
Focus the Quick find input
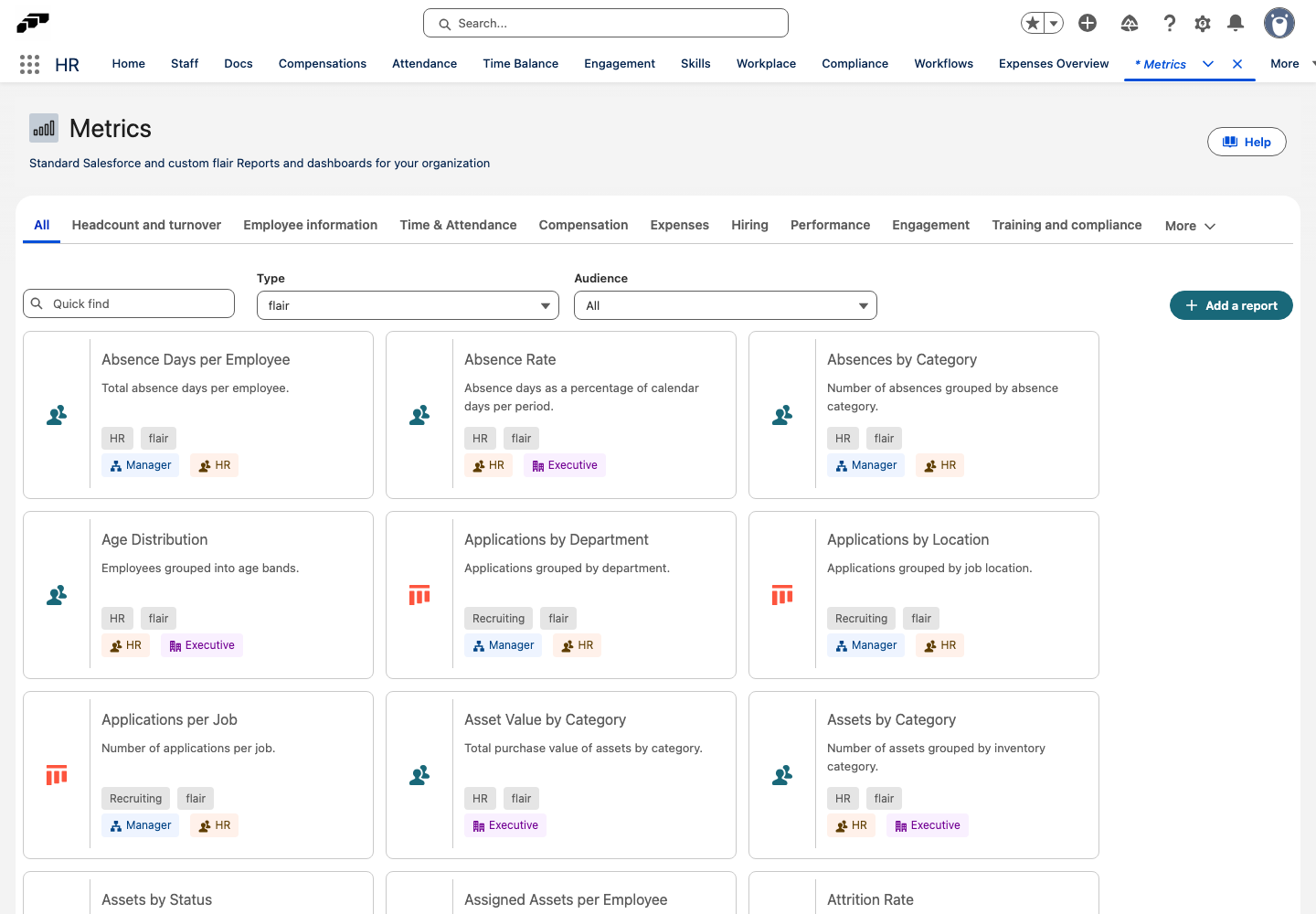129,303
